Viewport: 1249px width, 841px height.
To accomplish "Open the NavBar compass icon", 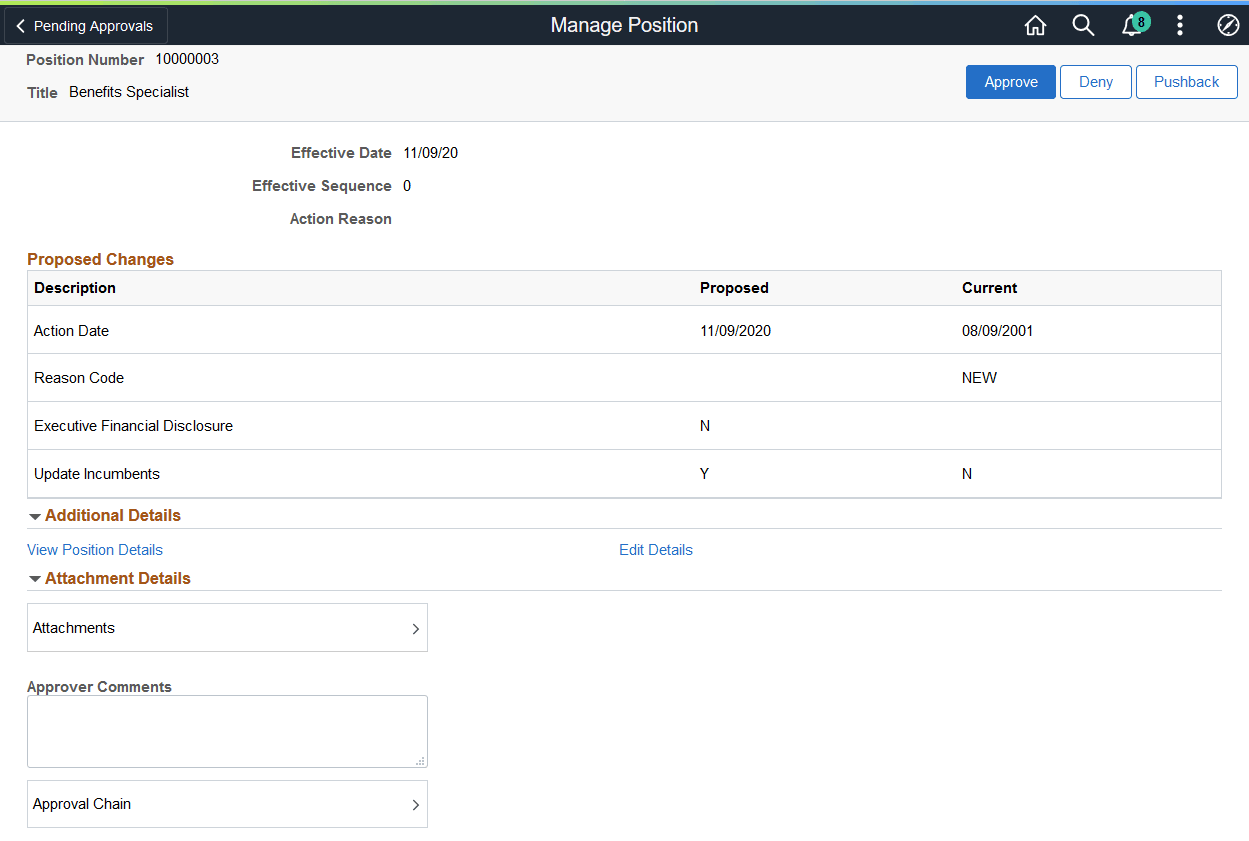I will coord(1228,25).
